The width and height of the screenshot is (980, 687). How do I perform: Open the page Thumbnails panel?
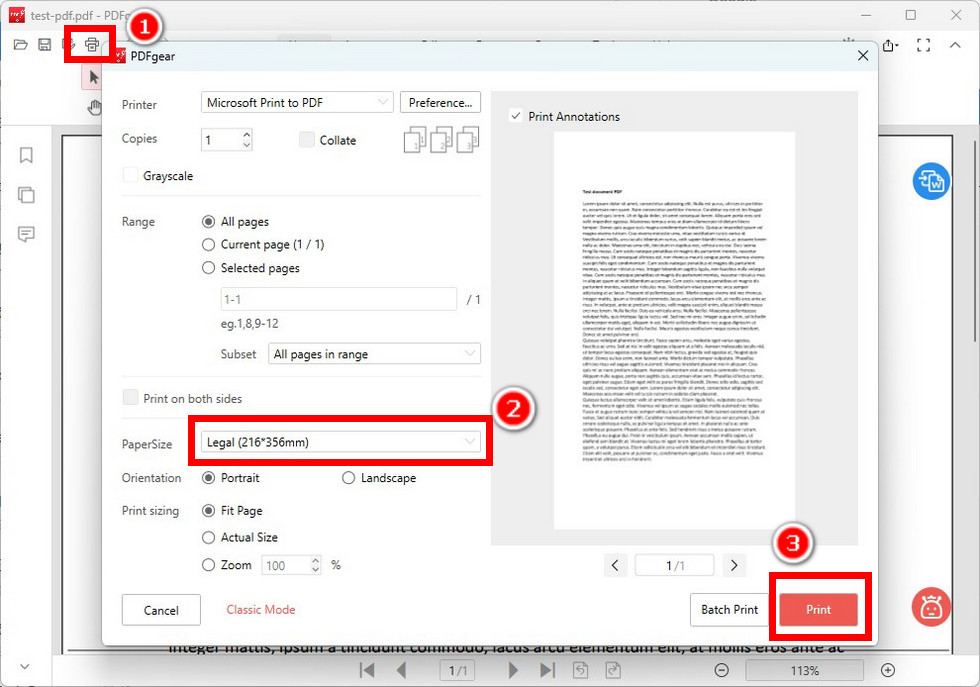25,195
